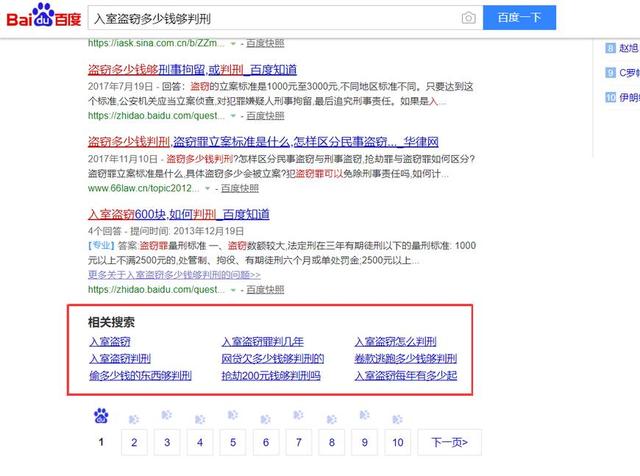
Task: Click 下一页> next page button
Action: tap(449, 443)
